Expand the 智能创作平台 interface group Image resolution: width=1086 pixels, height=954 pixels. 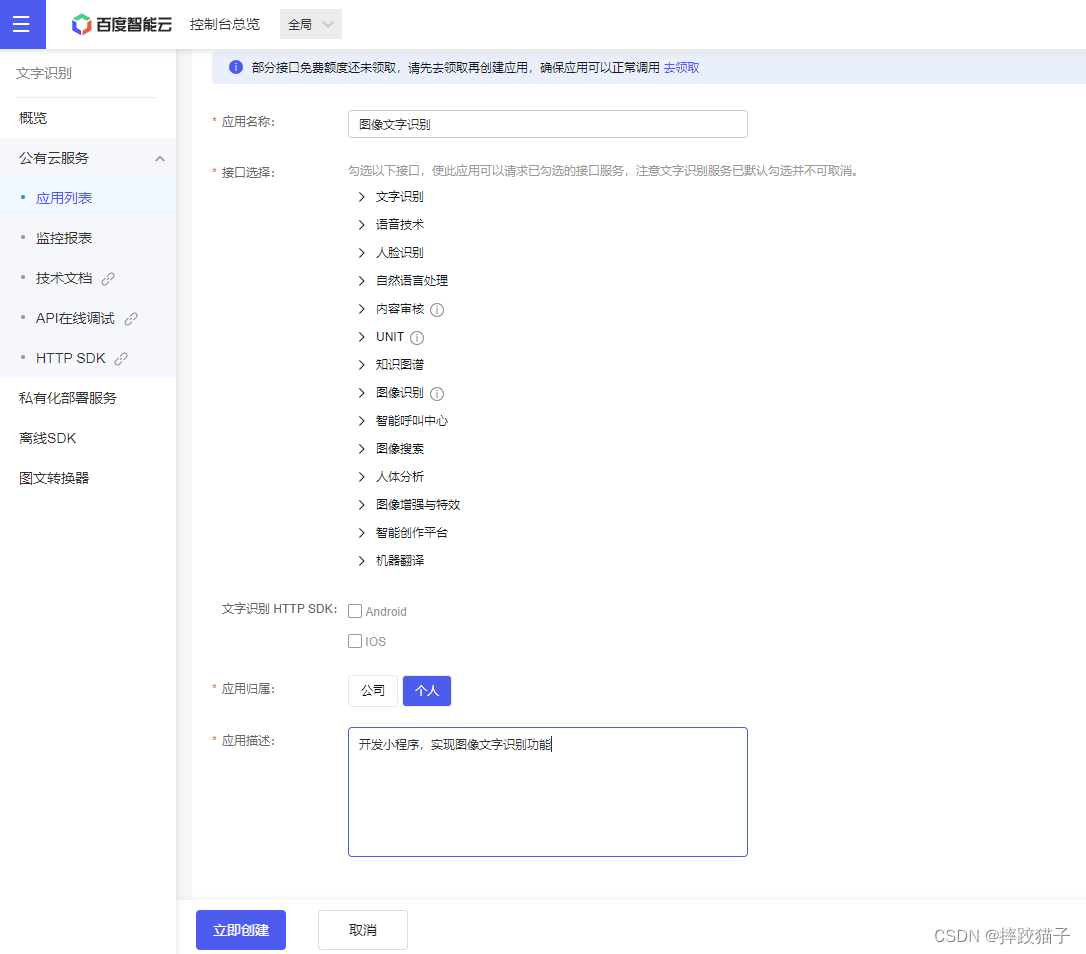(362, 533)
